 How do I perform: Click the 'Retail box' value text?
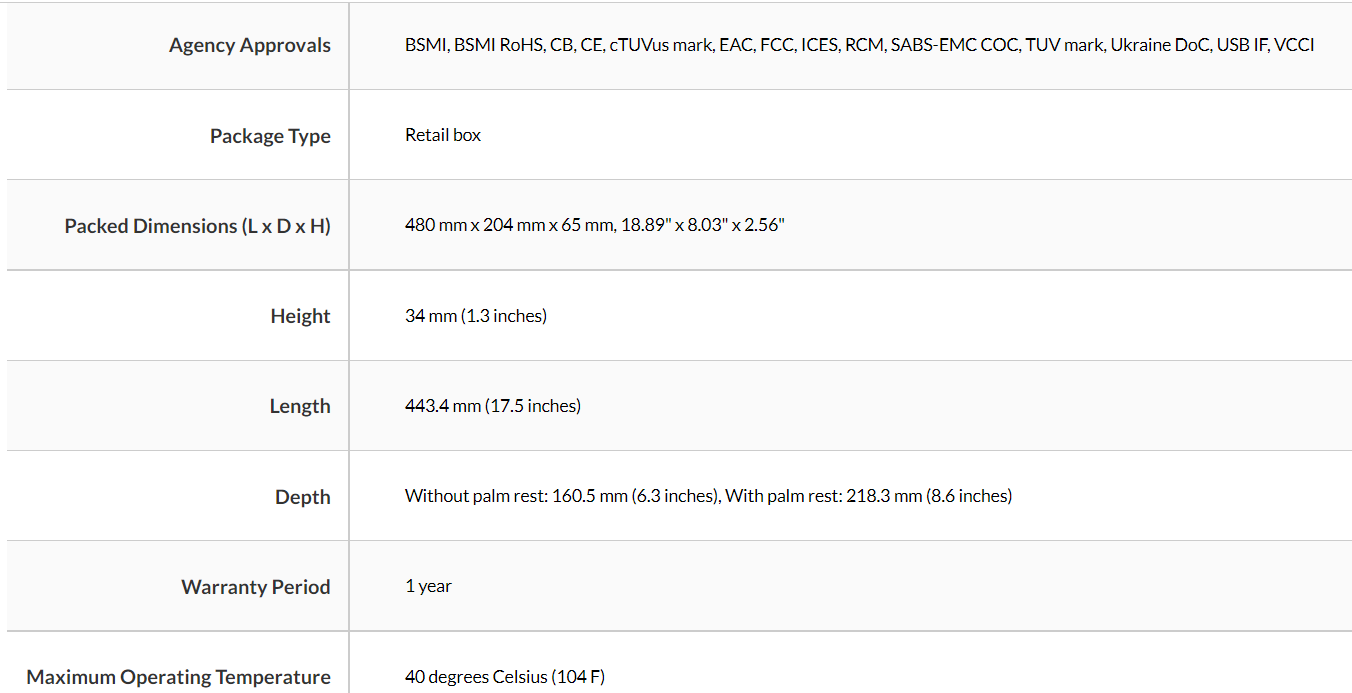tap(443, 135)
